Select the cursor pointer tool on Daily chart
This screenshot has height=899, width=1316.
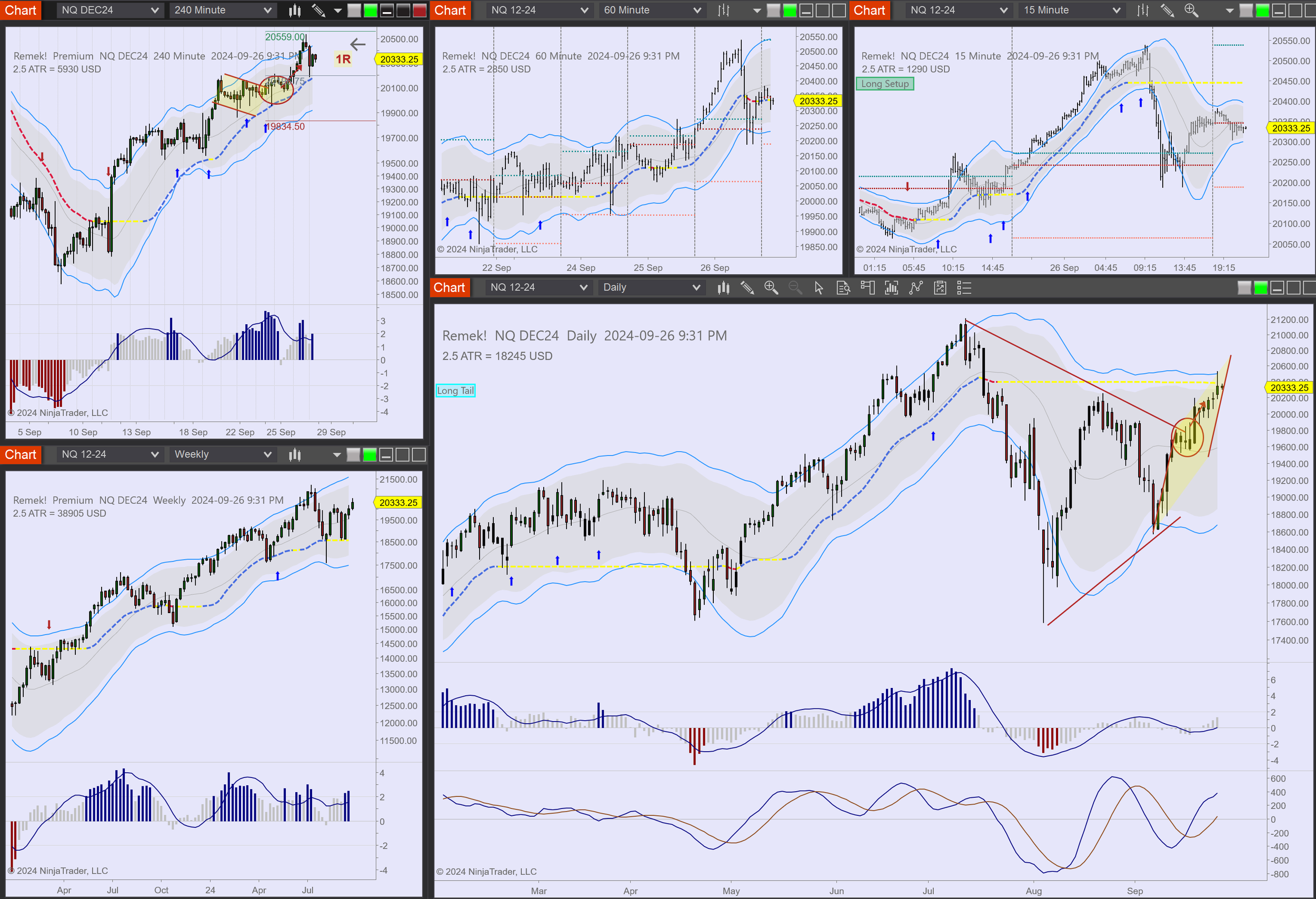[x=819, y=287]
